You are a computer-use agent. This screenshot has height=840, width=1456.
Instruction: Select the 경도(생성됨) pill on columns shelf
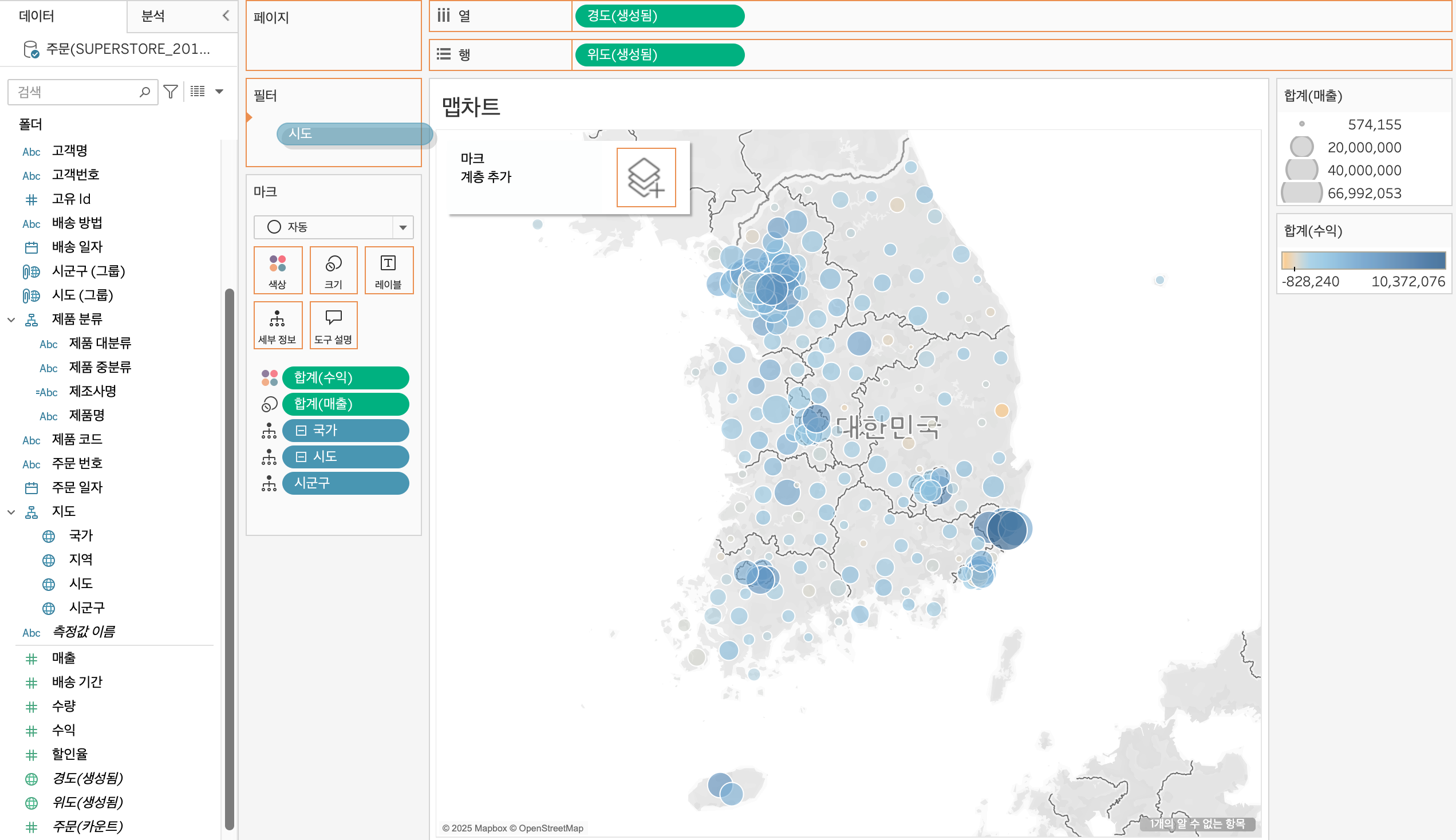pyautogui.click(x=660, y=16)
